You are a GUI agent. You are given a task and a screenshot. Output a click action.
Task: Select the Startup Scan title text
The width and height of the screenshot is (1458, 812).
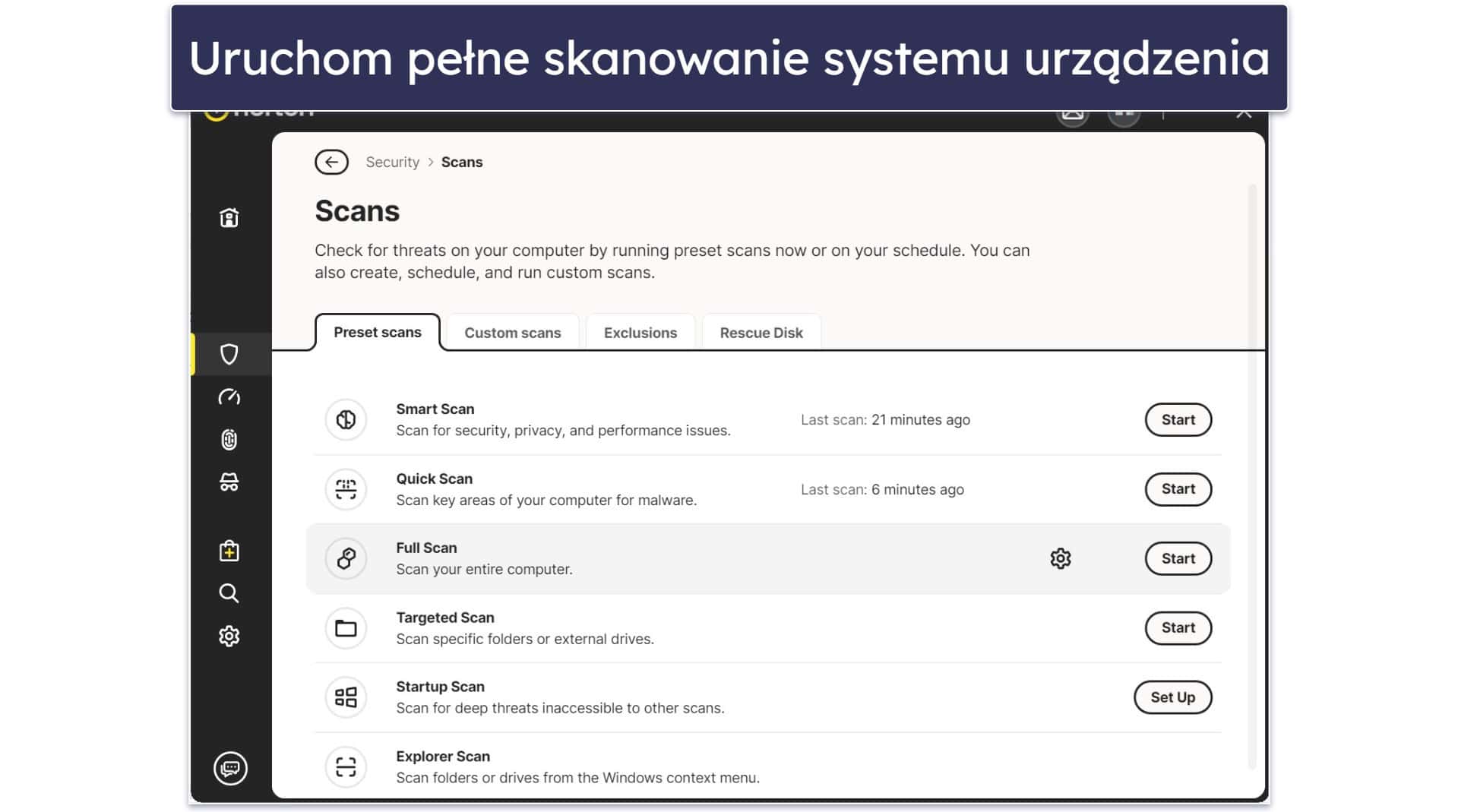click(x=440, y=687)
